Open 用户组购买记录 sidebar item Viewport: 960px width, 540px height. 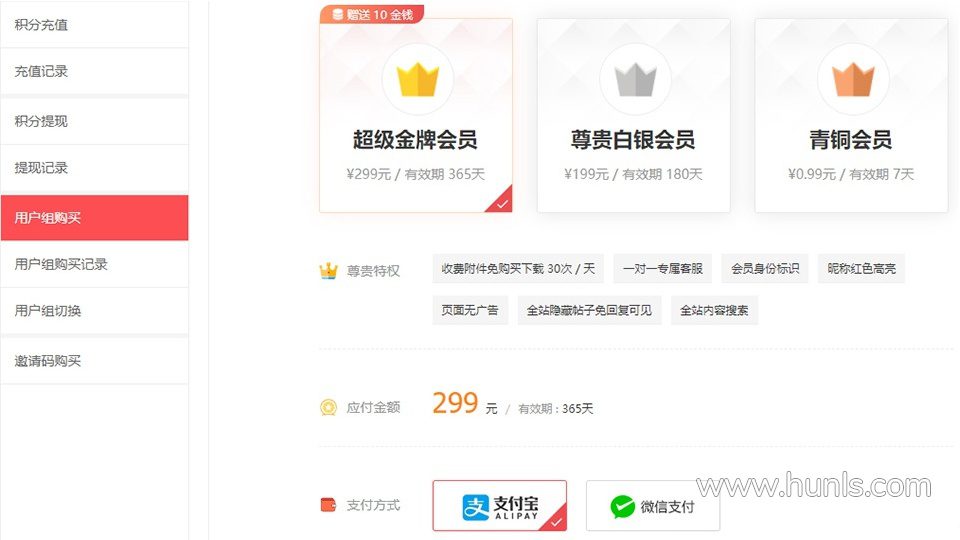click(x=94, y=264)
